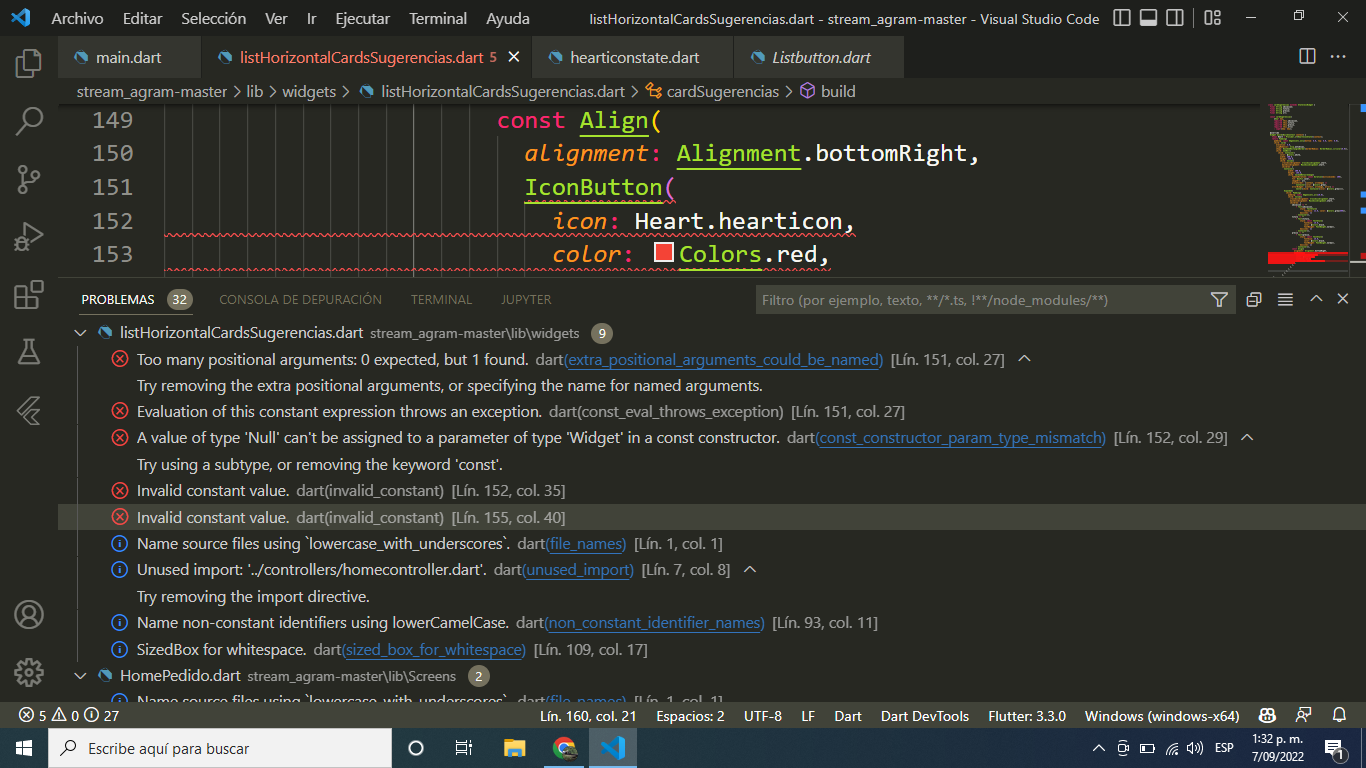The height and width of the screenshot is (768, 1366).
Task: Click Lín. 160, col. 21 cursor position
Action: [x=588, y=716]
